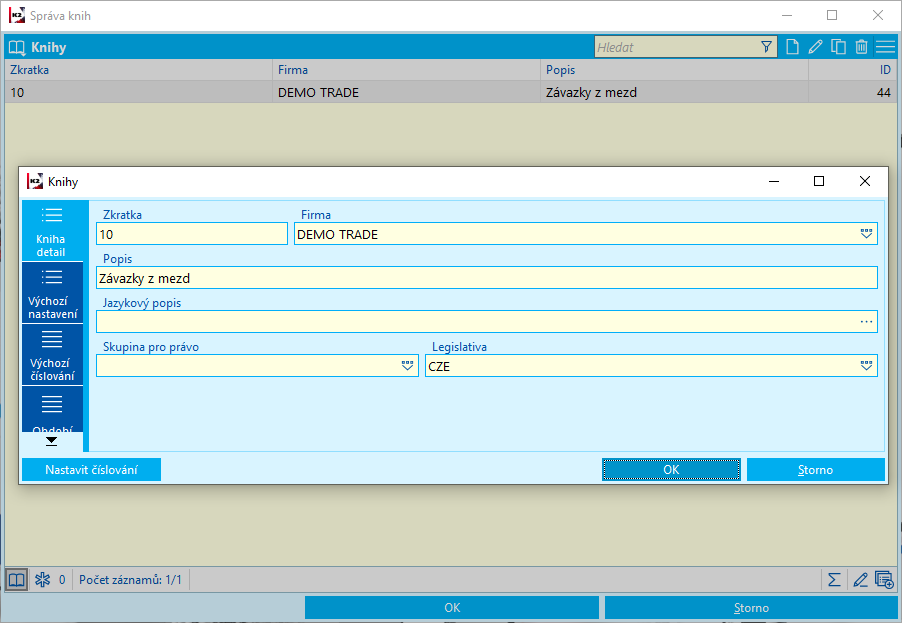
Task: Click the snowflake icon in status bar
Action: [x=42, y=579]
